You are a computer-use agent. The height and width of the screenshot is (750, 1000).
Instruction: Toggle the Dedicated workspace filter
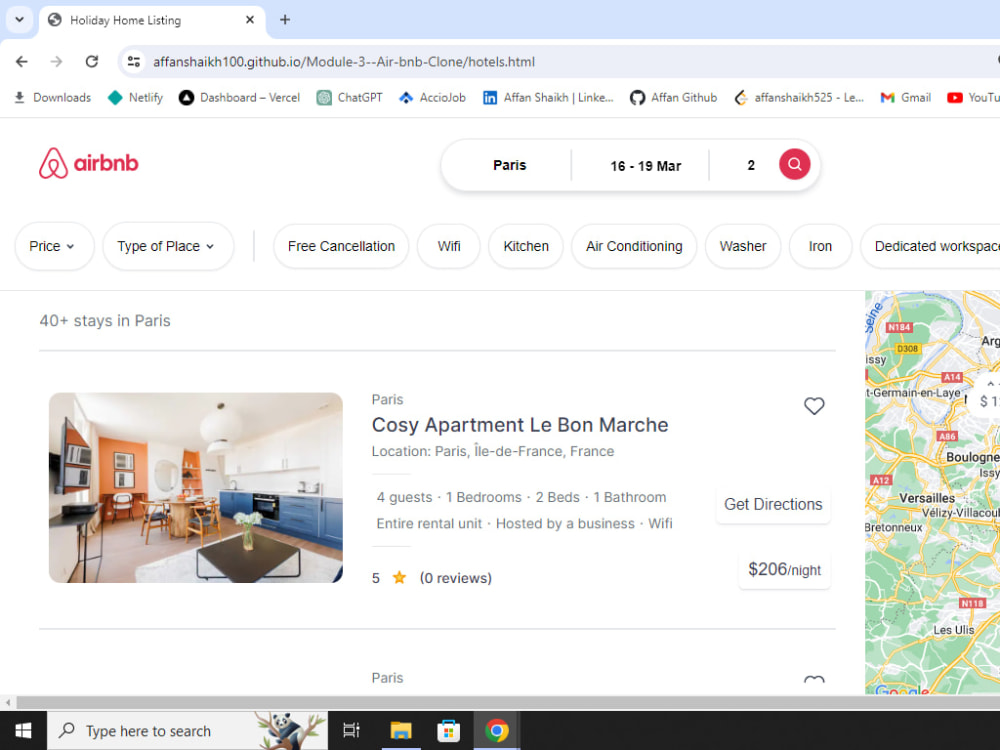point(930,246)
